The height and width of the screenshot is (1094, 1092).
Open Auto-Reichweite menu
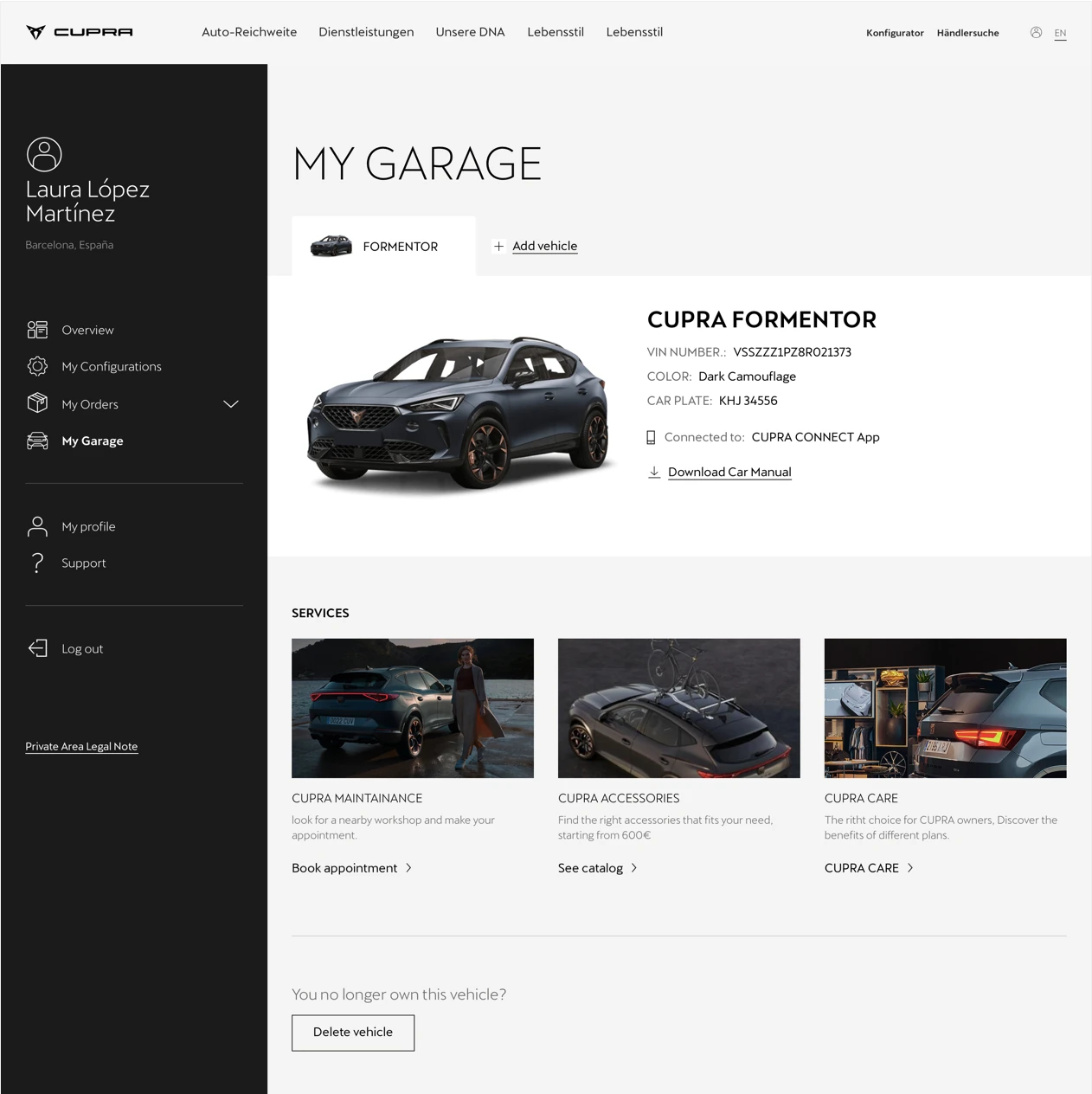point(249,32)
